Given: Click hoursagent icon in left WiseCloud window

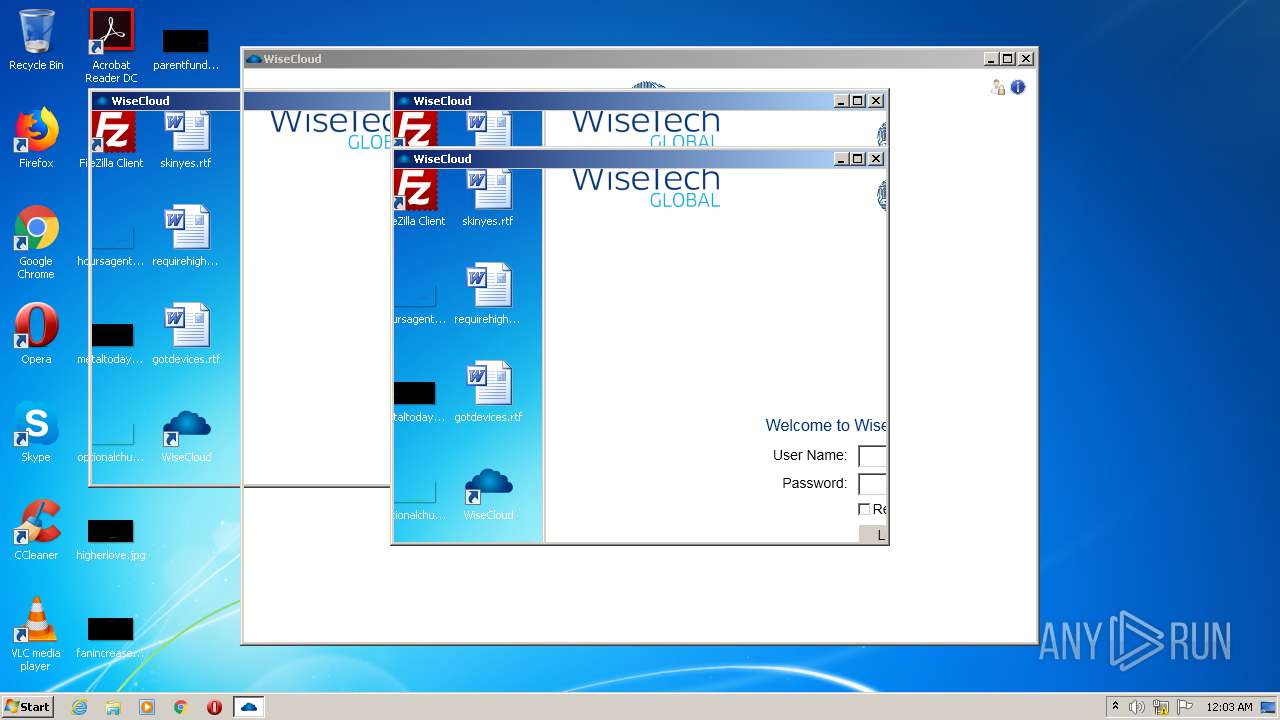Looking at the screenshot, I should pos(111,246).
